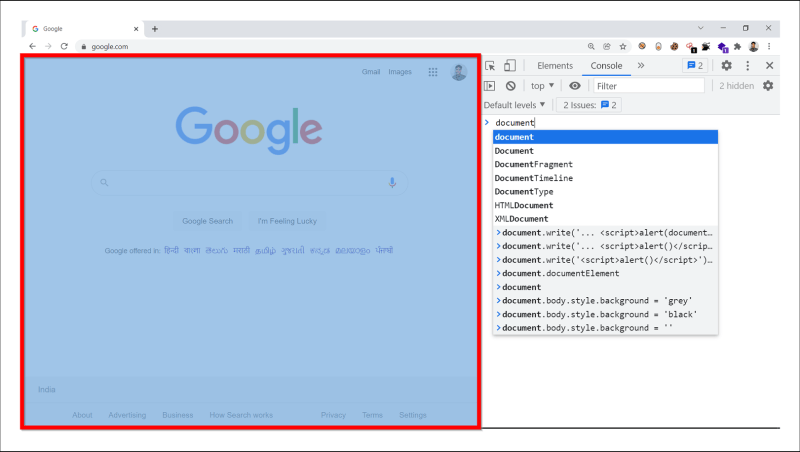Open console settings gear next to hidden count
800x452 pixels.
pos(768,86)
